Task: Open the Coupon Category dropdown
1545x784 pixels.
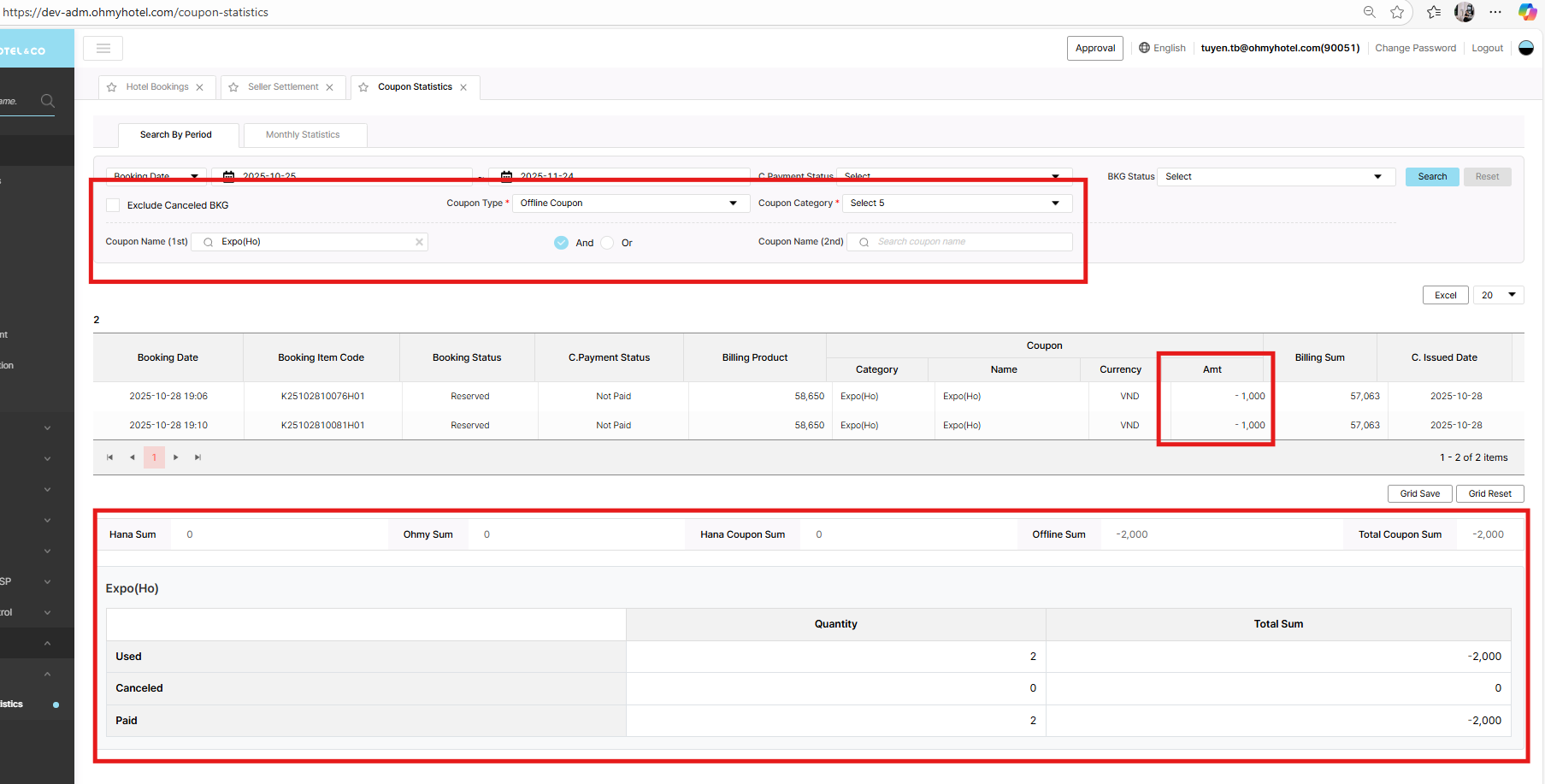Action: coord(956,203)
